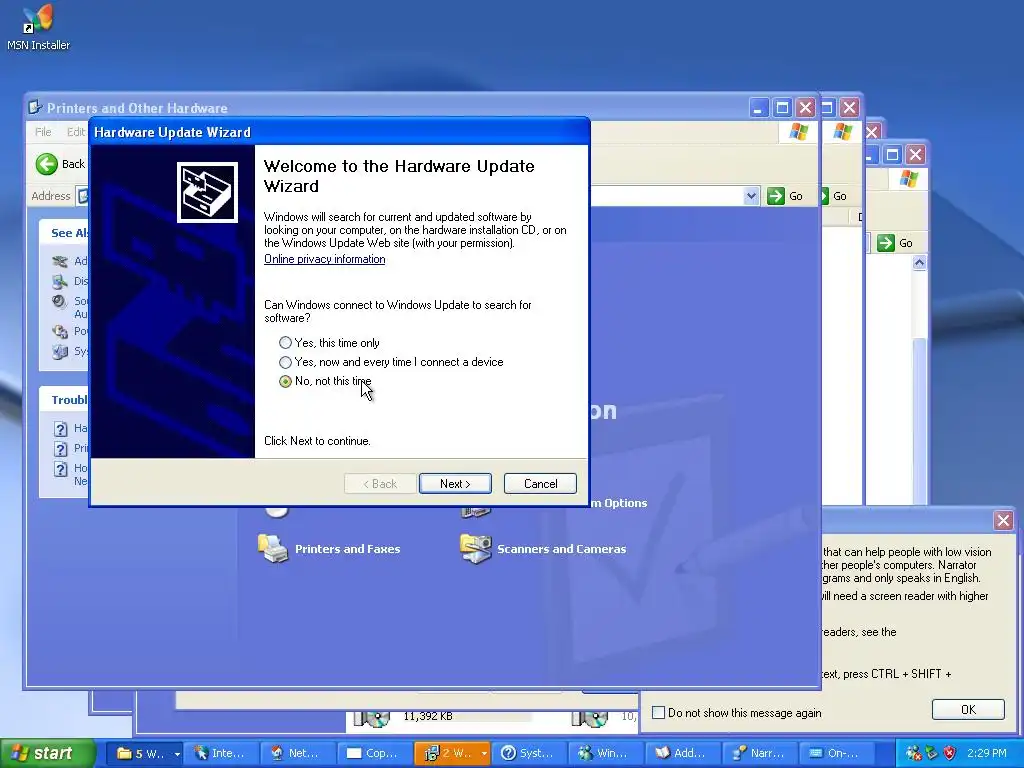Click the taskbar clock showing 2:29 PM
1024x768 pixels.
[987, 754]
